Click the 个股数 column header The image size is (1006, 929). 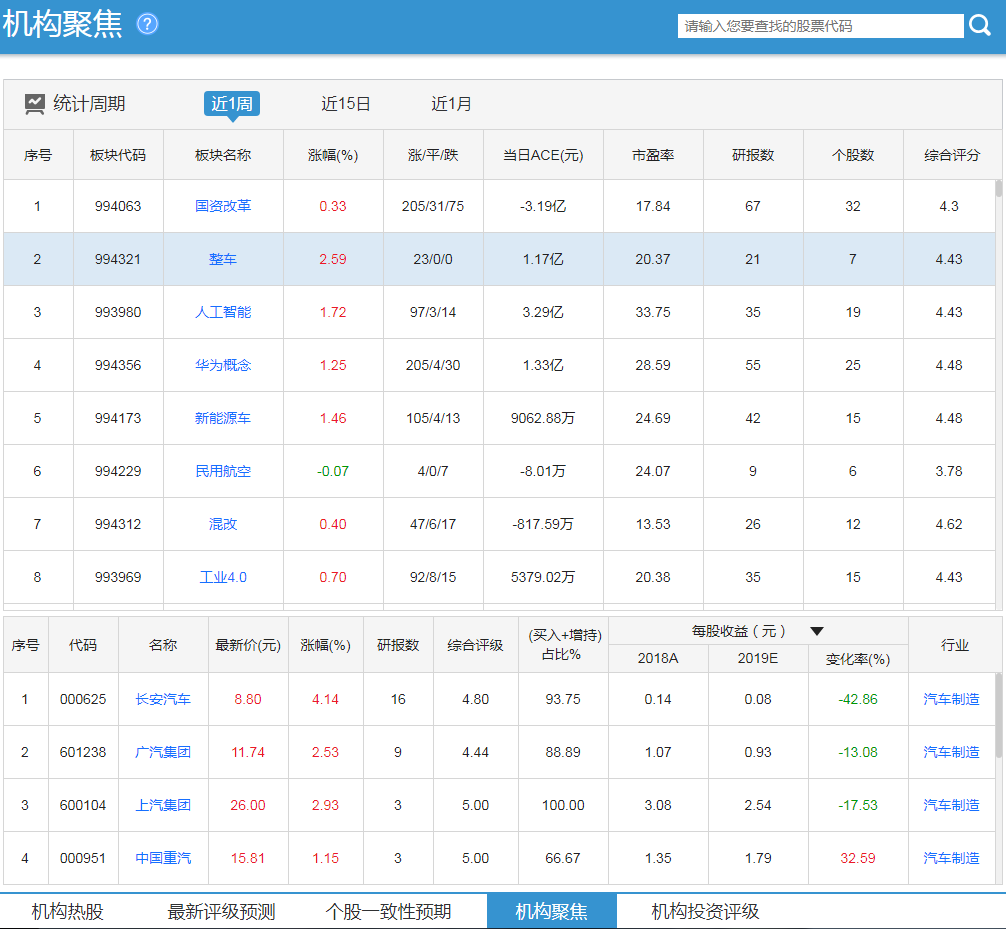coord(853,155)
